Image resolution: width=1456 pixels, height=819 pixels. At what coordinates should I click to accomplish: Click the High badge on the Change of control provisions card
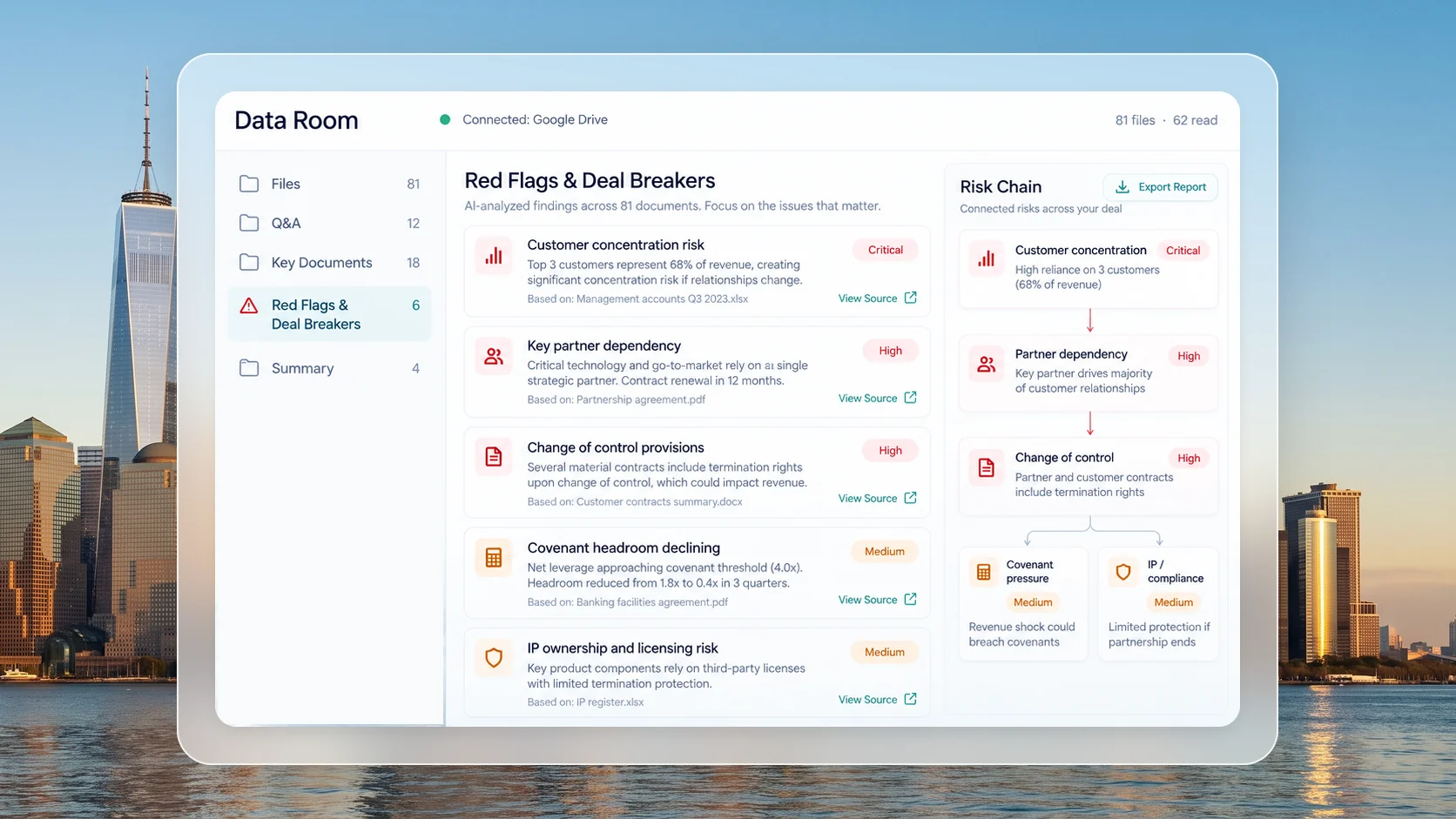click(x=890, y=451)
